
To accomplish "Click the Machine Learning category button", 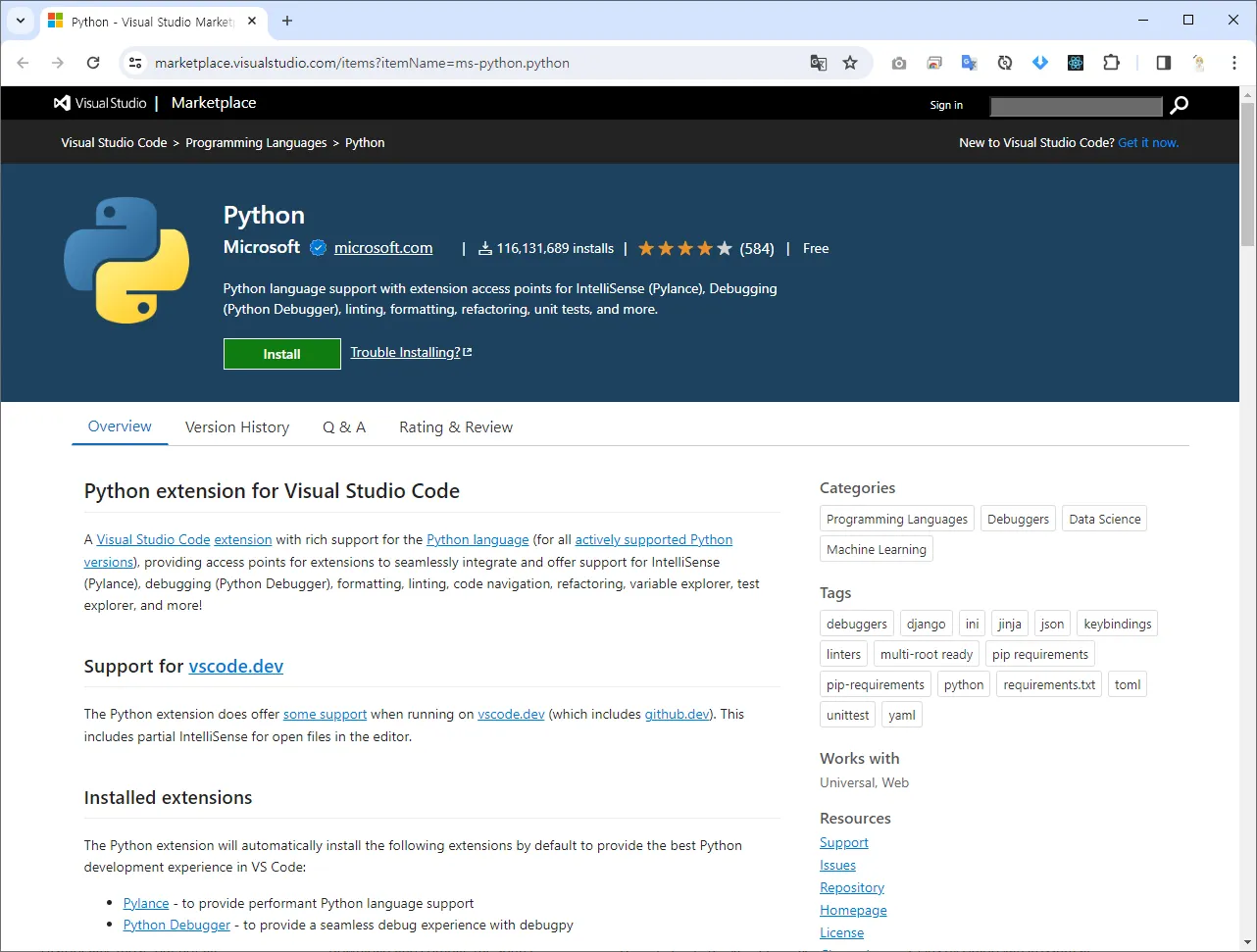I will 877,549.
